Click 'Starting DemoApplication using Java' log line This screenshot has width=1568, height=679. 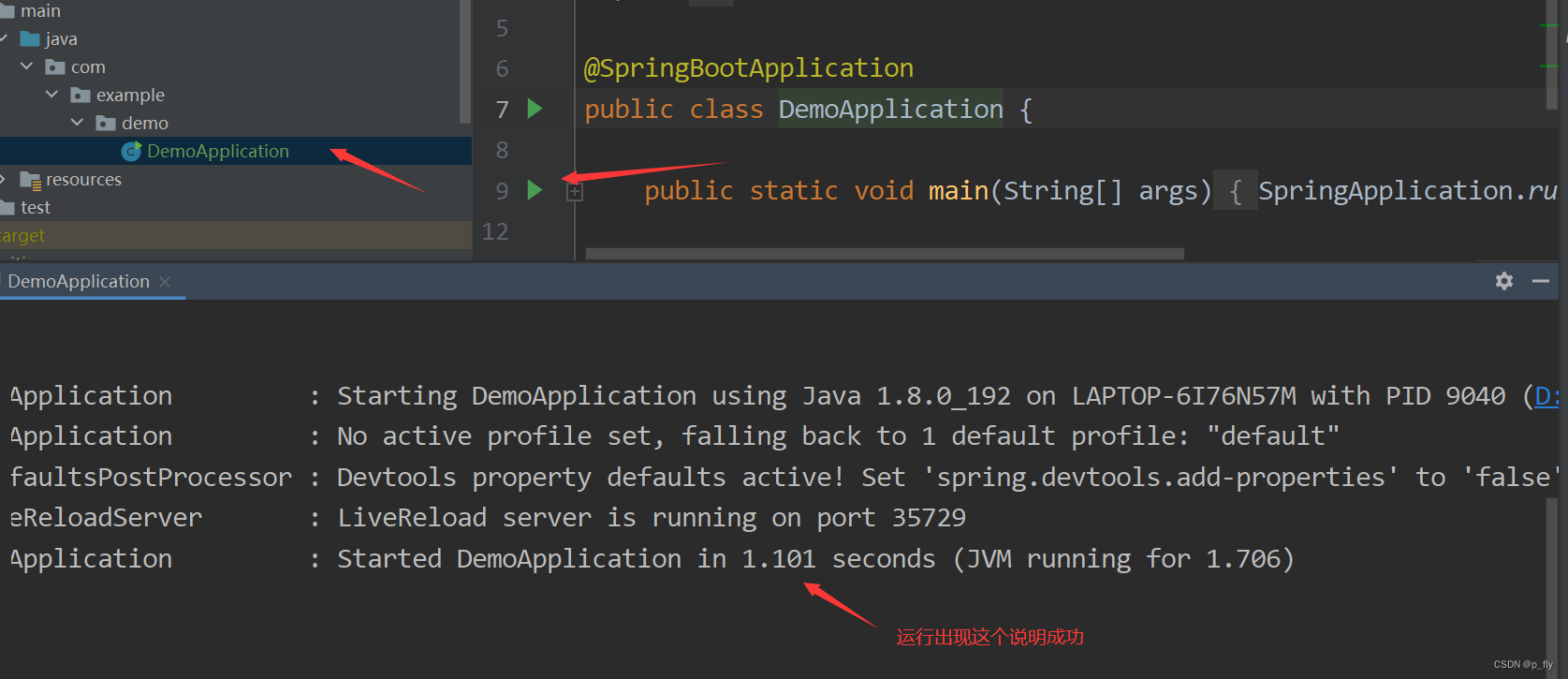click(947, 396)
